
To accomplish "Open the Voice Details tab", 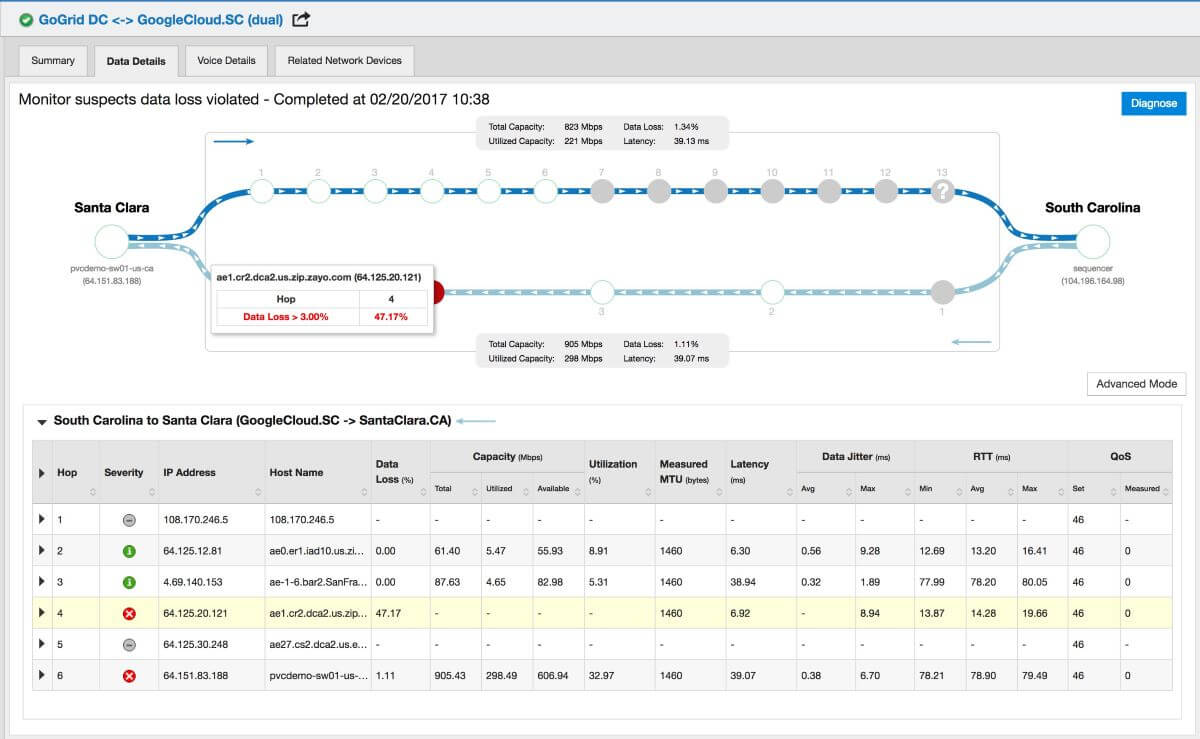I will point(225,60).
